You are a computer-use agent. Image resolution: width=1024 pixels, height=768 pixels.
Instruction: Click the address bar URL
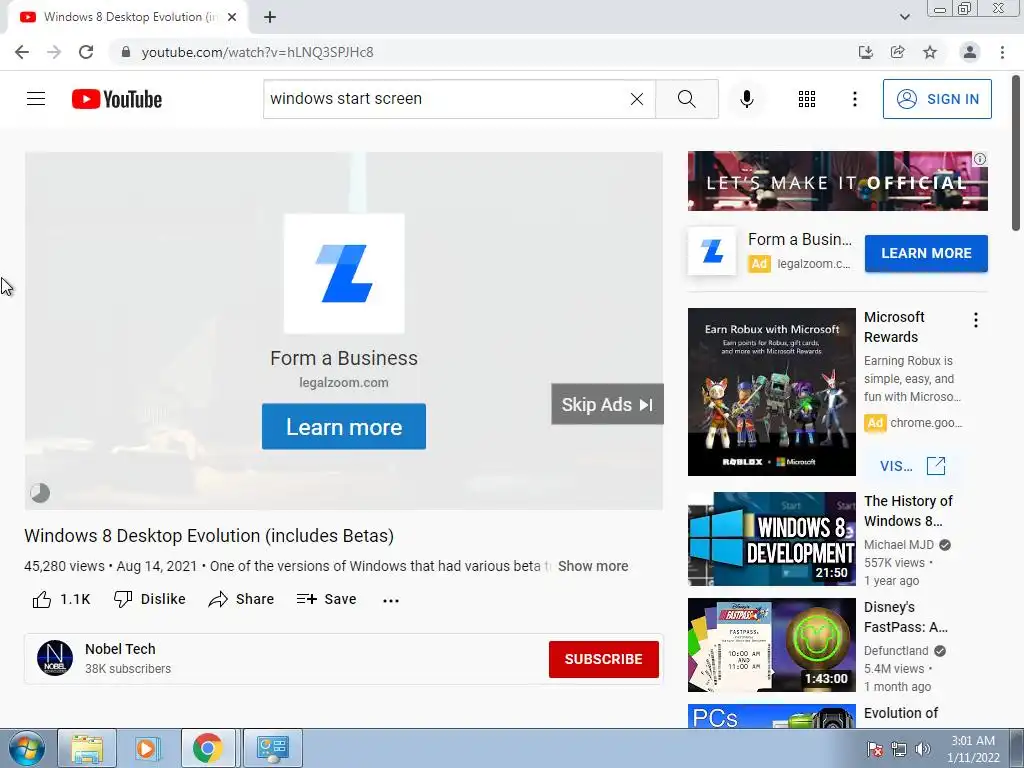click(257, 52)
